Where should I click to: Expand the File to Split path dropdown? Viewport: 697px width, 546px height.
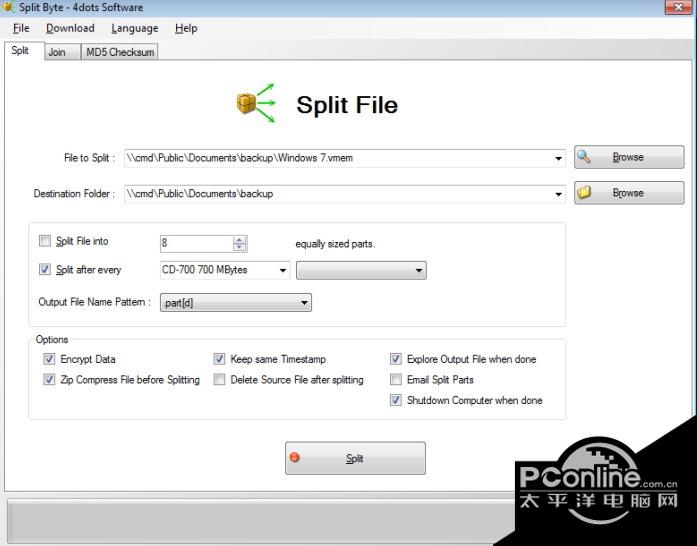[558, 158]
